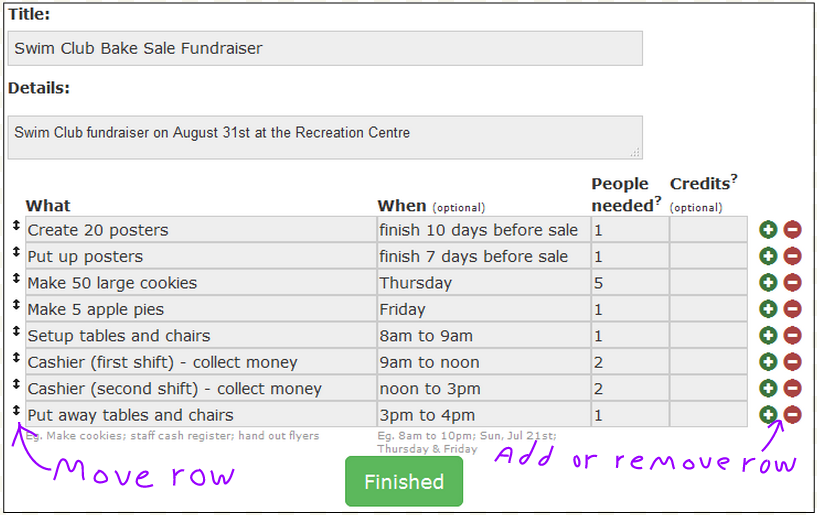Remove the Cashier (first shift) row
This screenshot has height=515, width=817.
coord(792,362)
